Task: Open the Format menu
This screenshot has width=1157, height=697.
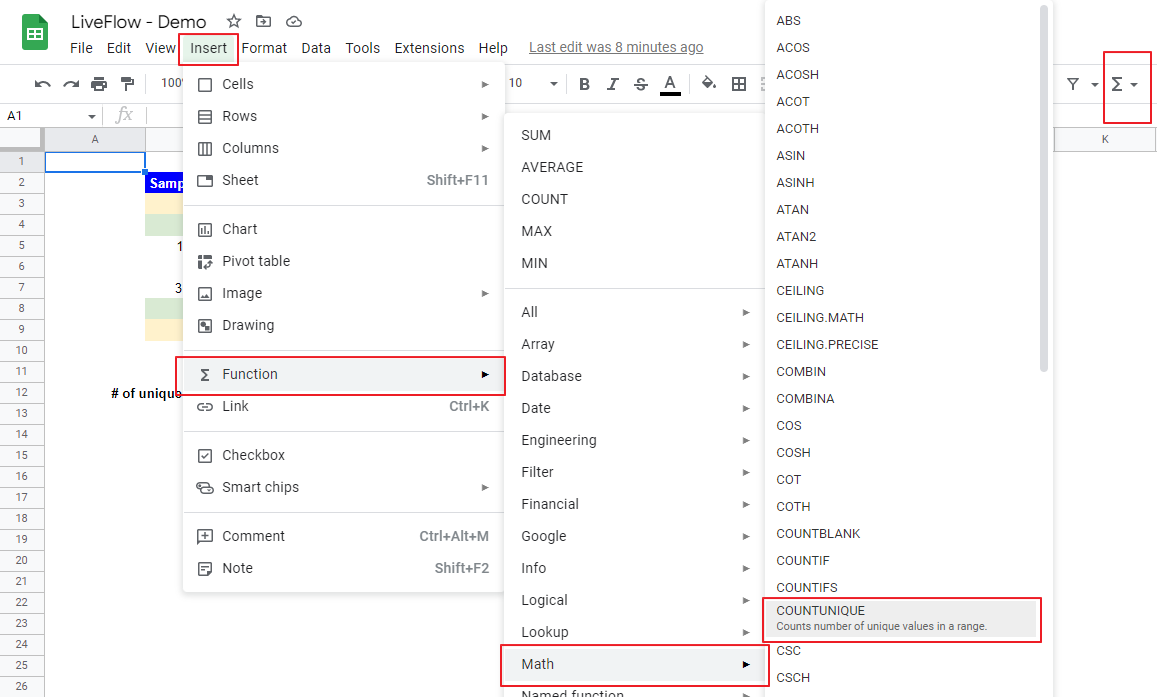Action: [x=264, y=48]
